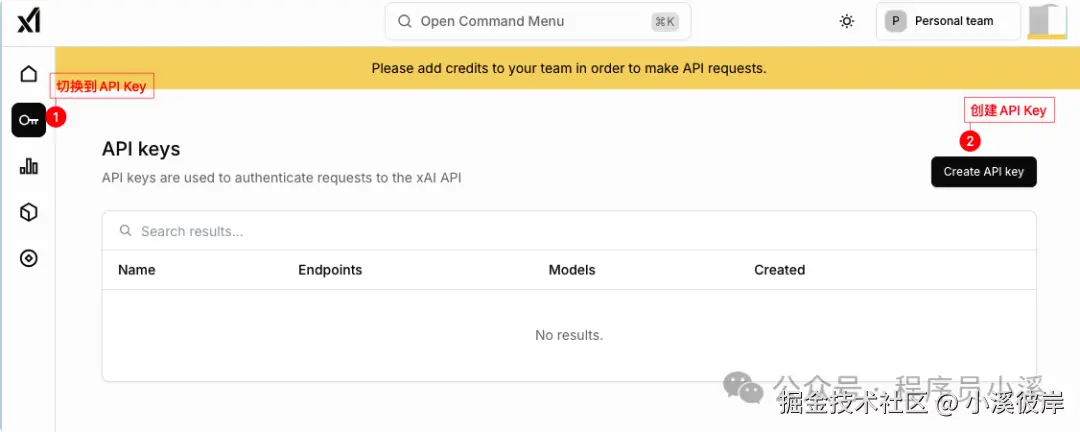Click the search icon beside Search results
1080x432 pixels.
click(x=125, y=231)
